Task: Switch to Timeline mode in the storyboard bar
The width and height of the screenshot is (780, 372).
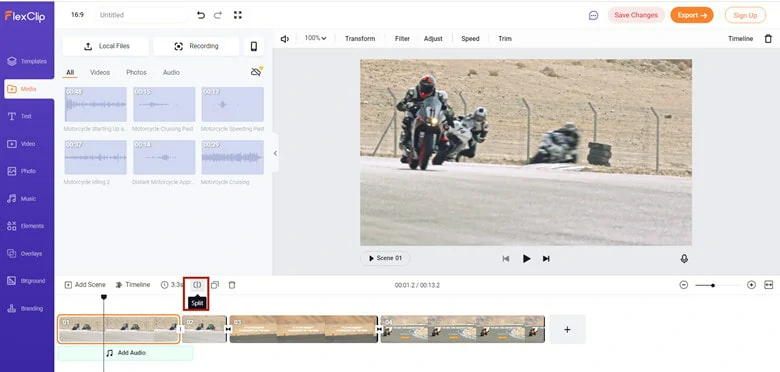Action: (x=133, y=285)
